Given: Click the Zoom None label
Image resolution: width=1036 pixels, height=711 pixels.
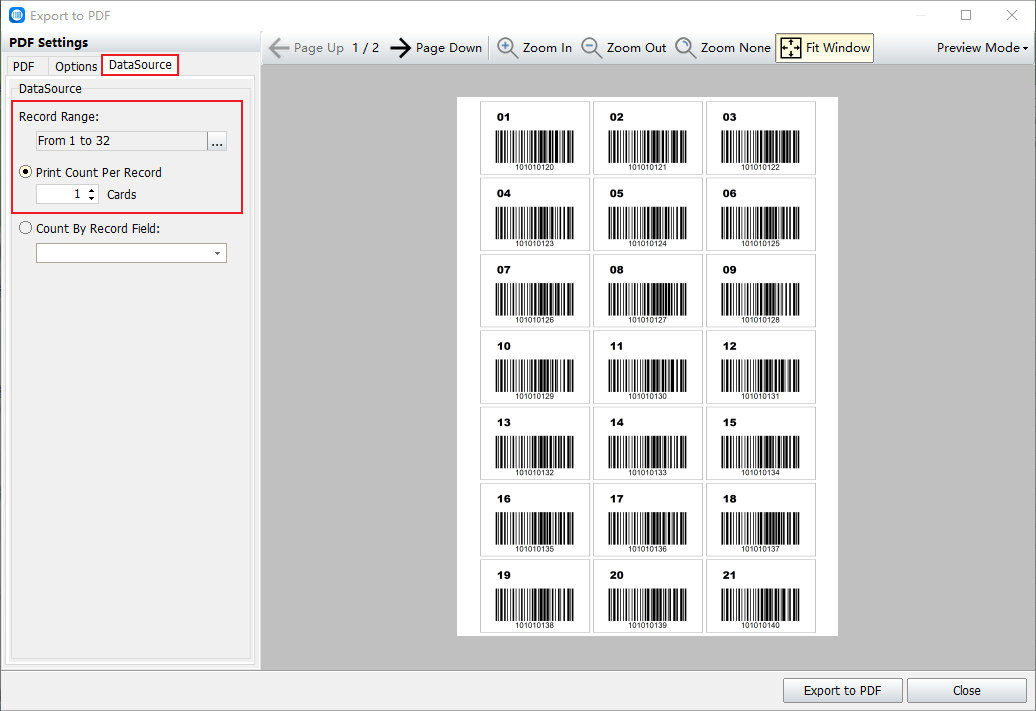Looking at the screenshot, I should tap(735, 48).
